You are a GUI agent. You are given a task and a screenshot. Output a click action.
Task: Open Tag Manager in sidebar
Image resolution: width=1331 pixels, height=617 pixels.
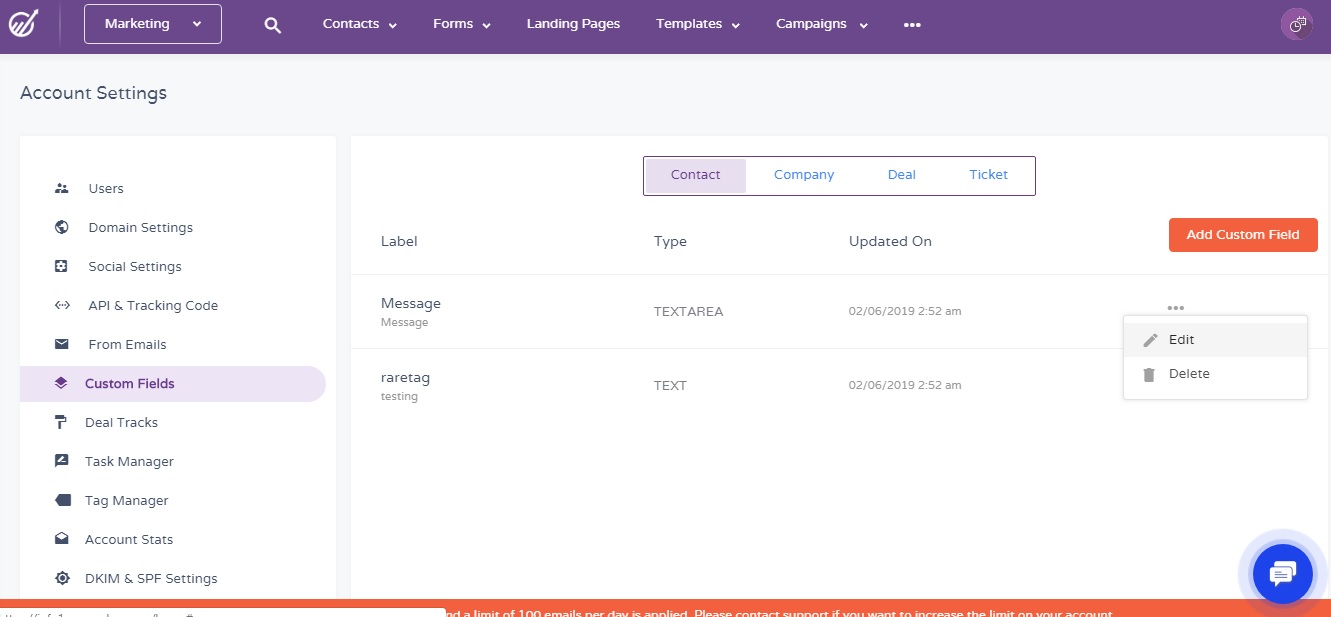pos(126,500)
